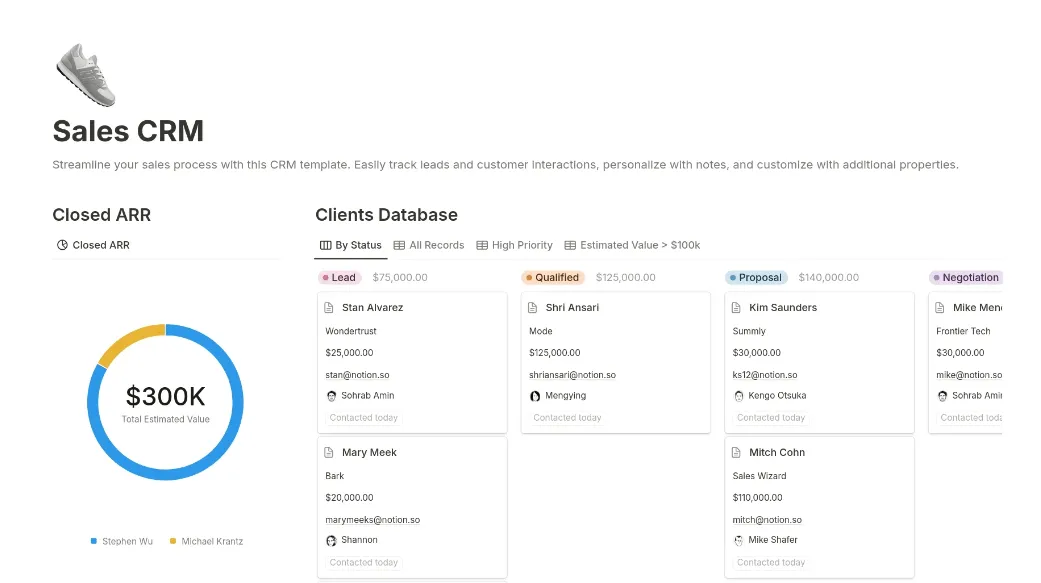1041x583 pixels.
Task: Switch to the All Records tab
Action: pyautogui.click(x=429, y=245)
